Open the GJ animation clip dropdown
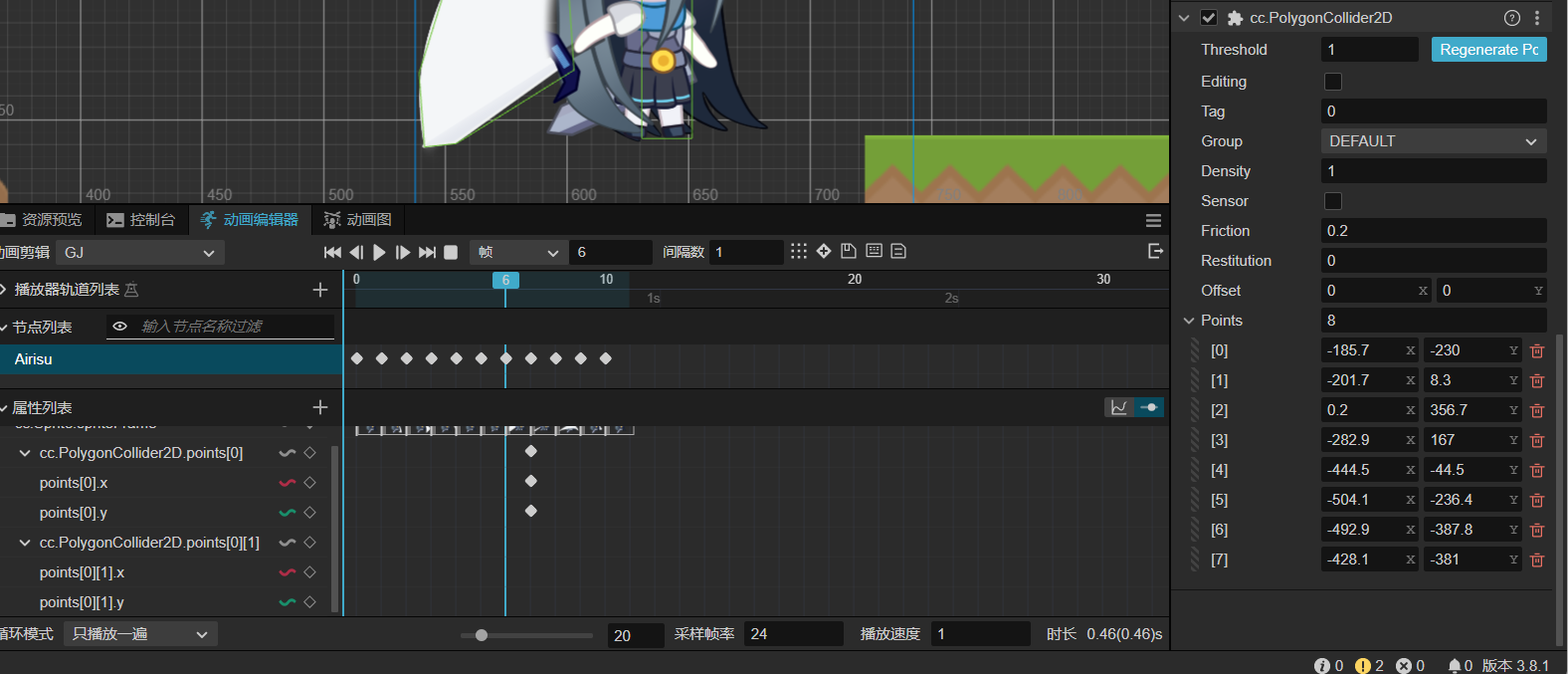The image size is (1568, 674). (140, 253)
